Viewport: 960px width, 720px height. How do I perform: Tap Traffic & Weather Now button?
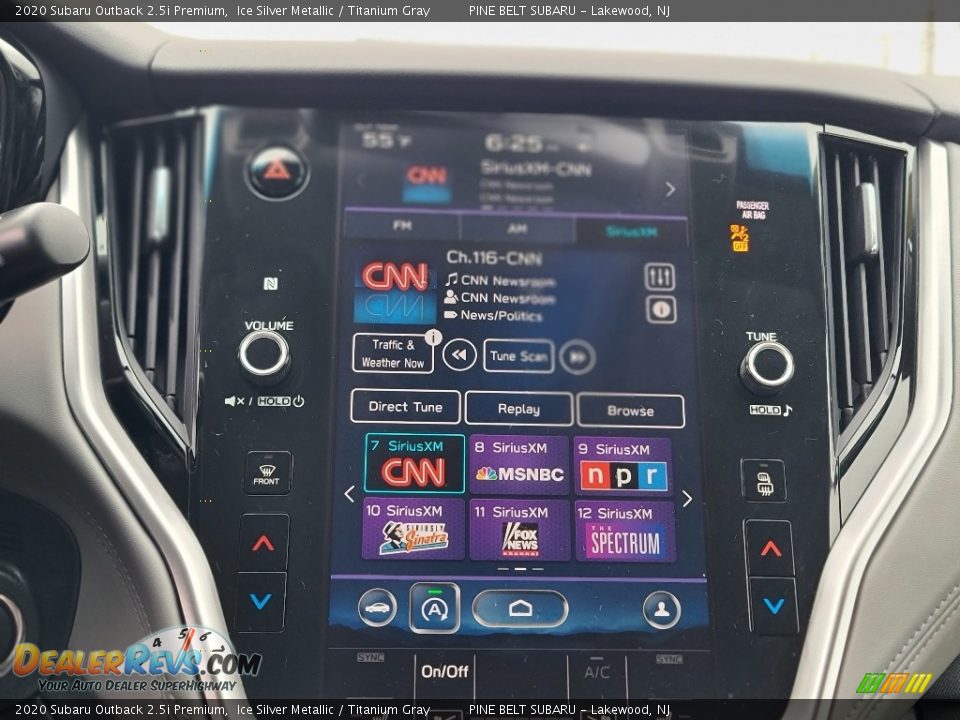(393, 353)
